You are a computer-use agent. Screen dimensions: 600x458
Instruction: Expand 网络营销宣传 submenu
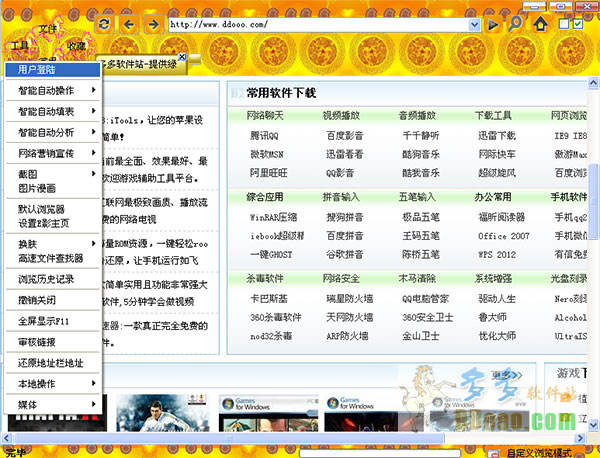tap(53, 153)
